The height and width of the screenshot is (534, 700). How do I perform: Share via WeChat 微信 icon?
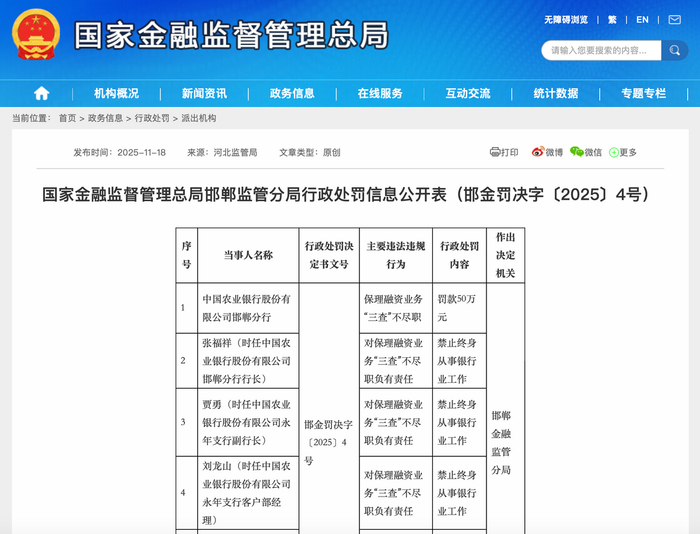coord(577,152)
